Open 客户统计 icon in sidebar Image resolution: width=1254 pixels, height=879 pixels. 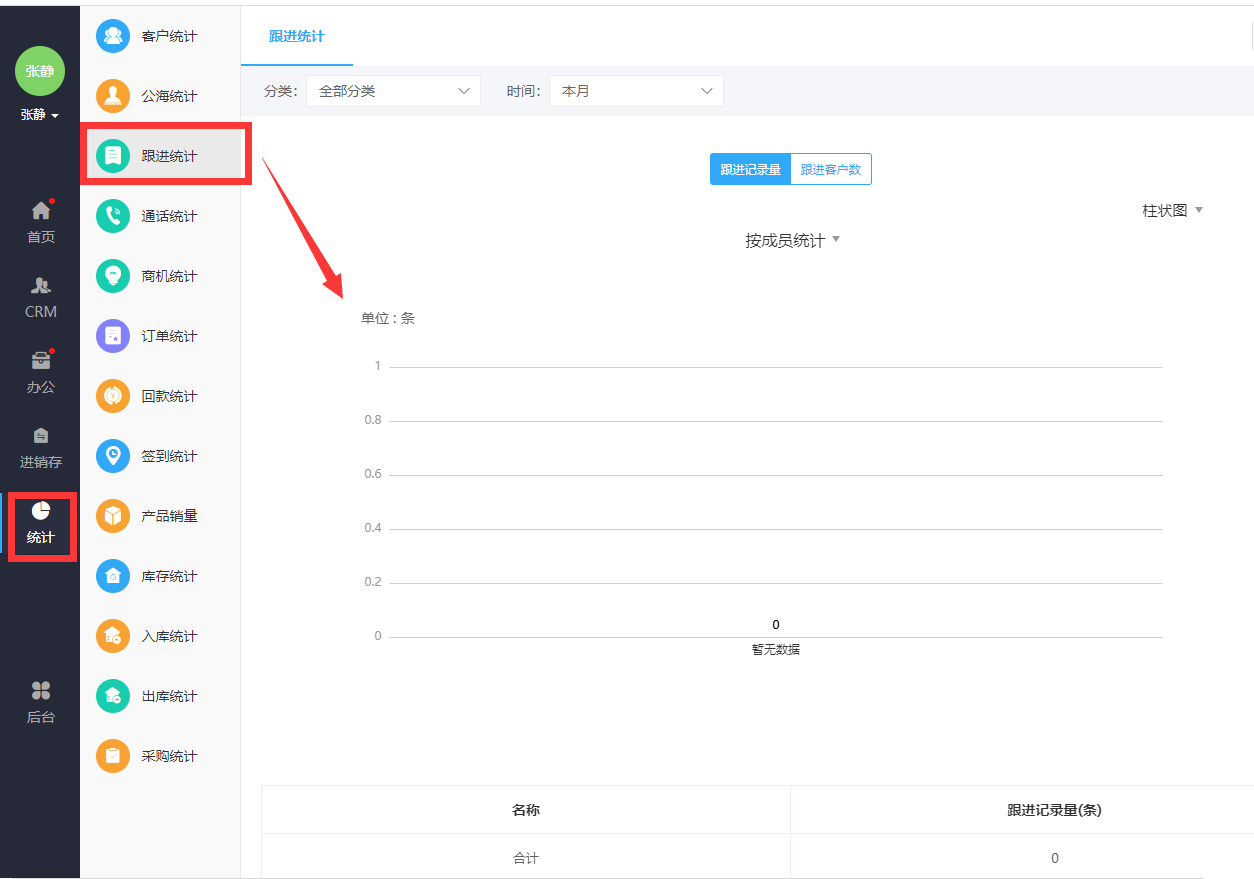point(113,36)
